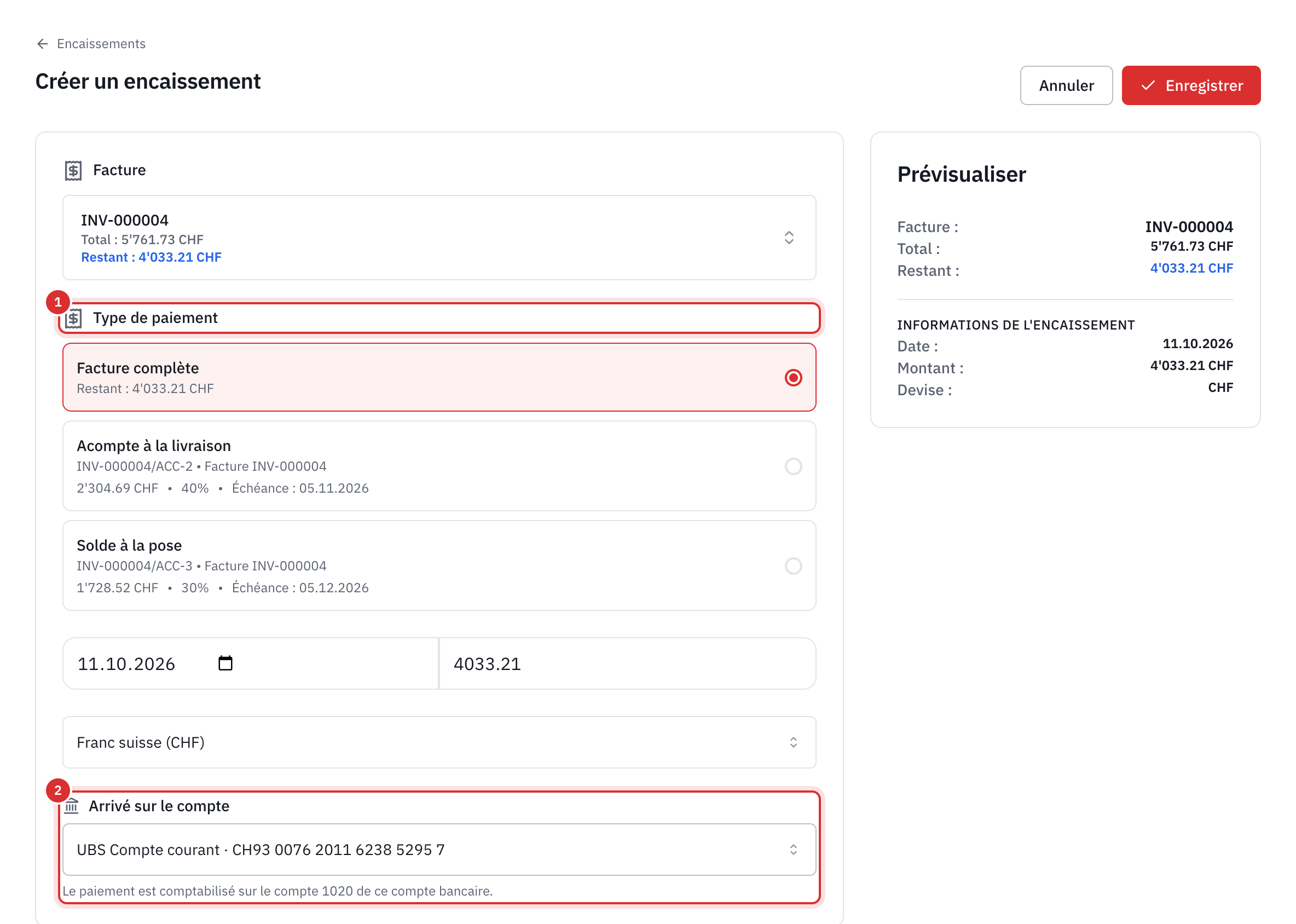Click the 'INFORMATIONS DE L'ENCAISSEMENT' heading
Viewport: 1296px width, 924px height.
(1016, 325)
